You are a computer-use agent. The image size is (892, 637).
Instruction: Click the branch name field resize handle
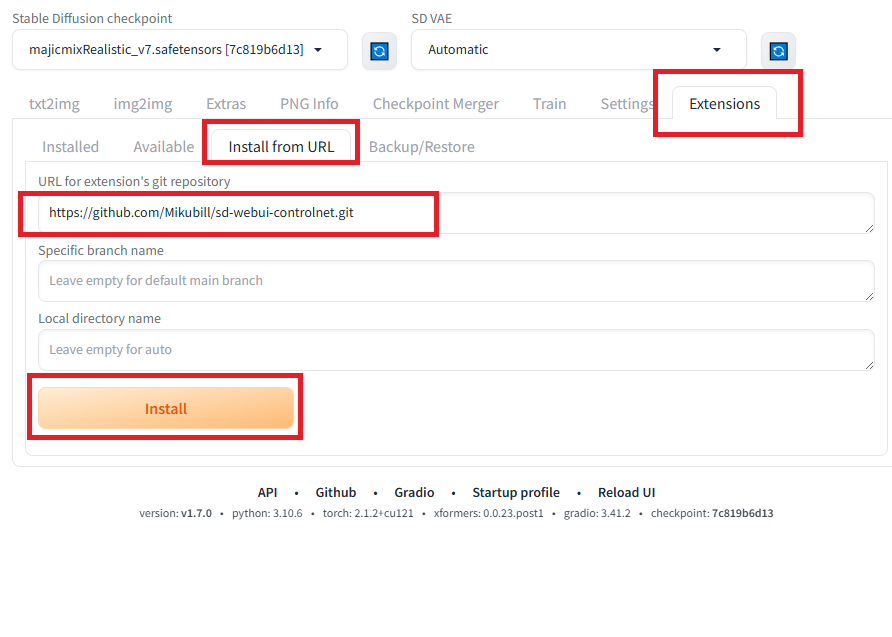(x=869, y=296)
